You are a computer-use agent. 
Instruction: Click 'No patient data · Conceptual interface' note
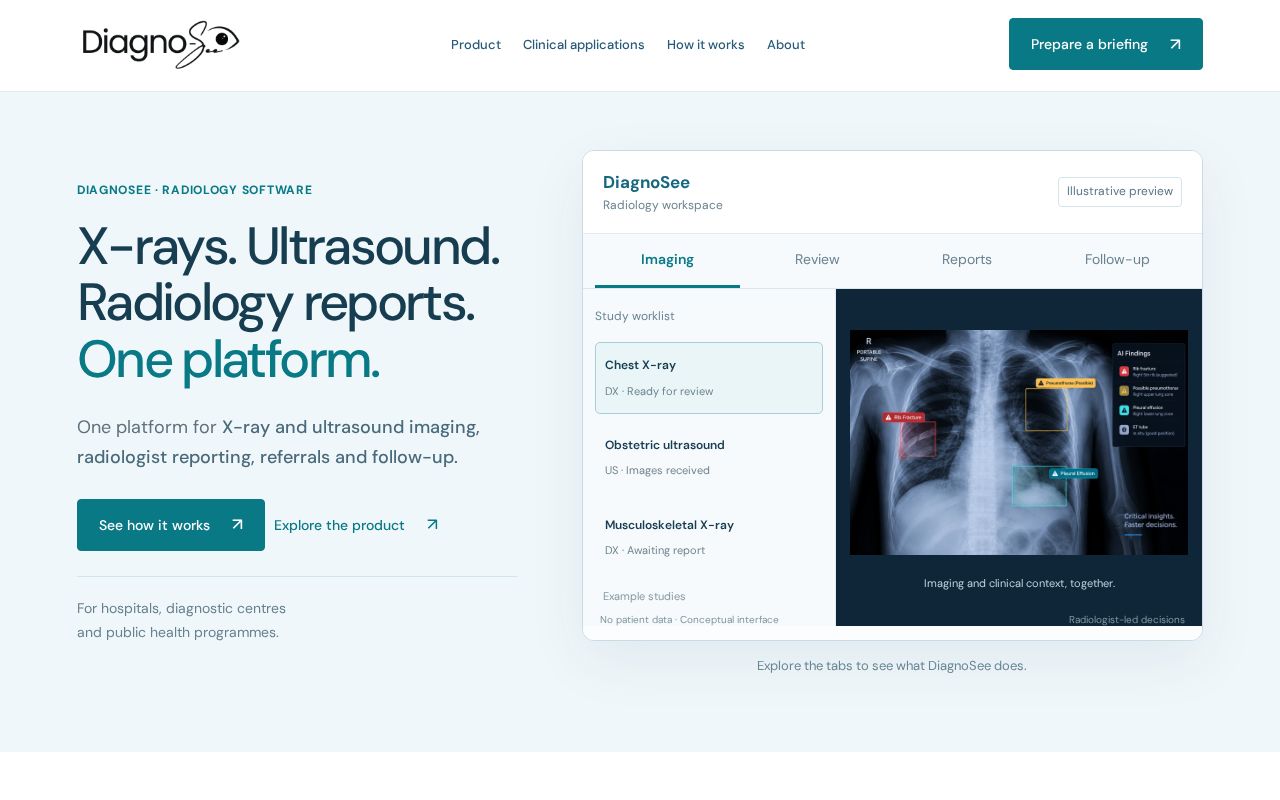(689, 620)
